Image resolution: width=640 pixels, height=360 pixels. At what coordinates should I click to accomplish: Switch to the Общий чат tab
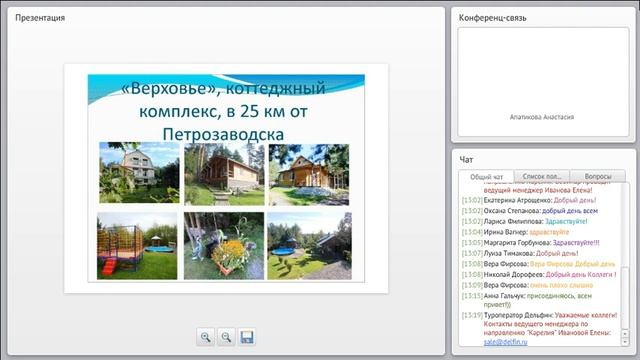486,177
